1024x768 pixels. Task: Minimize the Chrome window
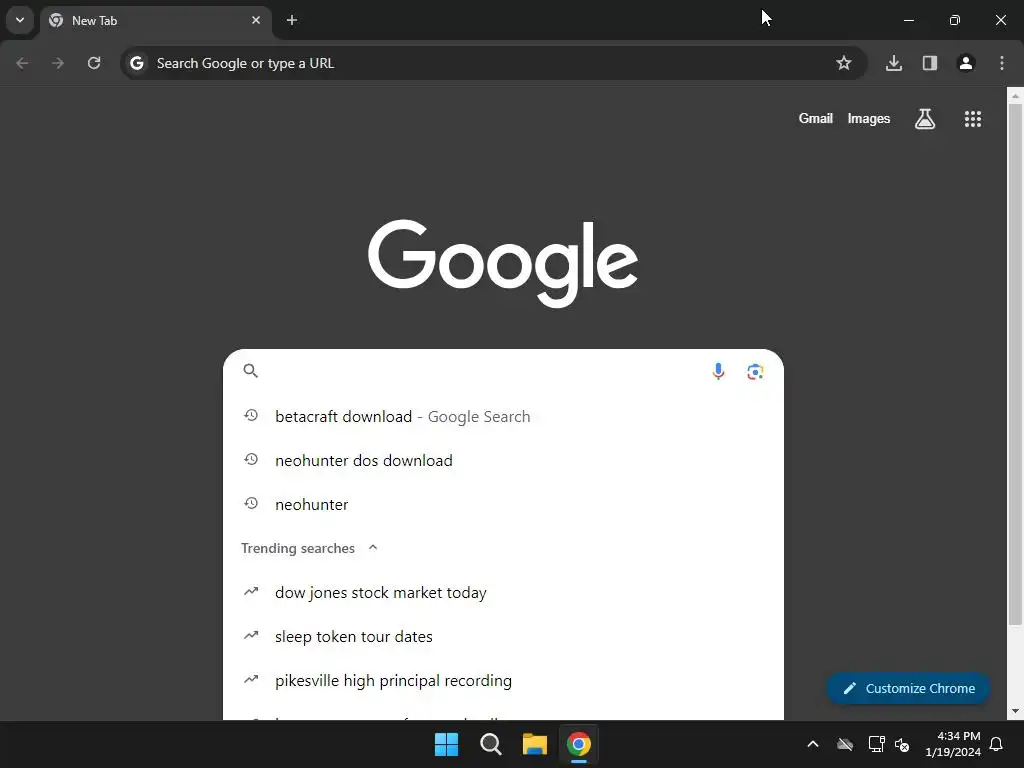[x=908, y=20]
